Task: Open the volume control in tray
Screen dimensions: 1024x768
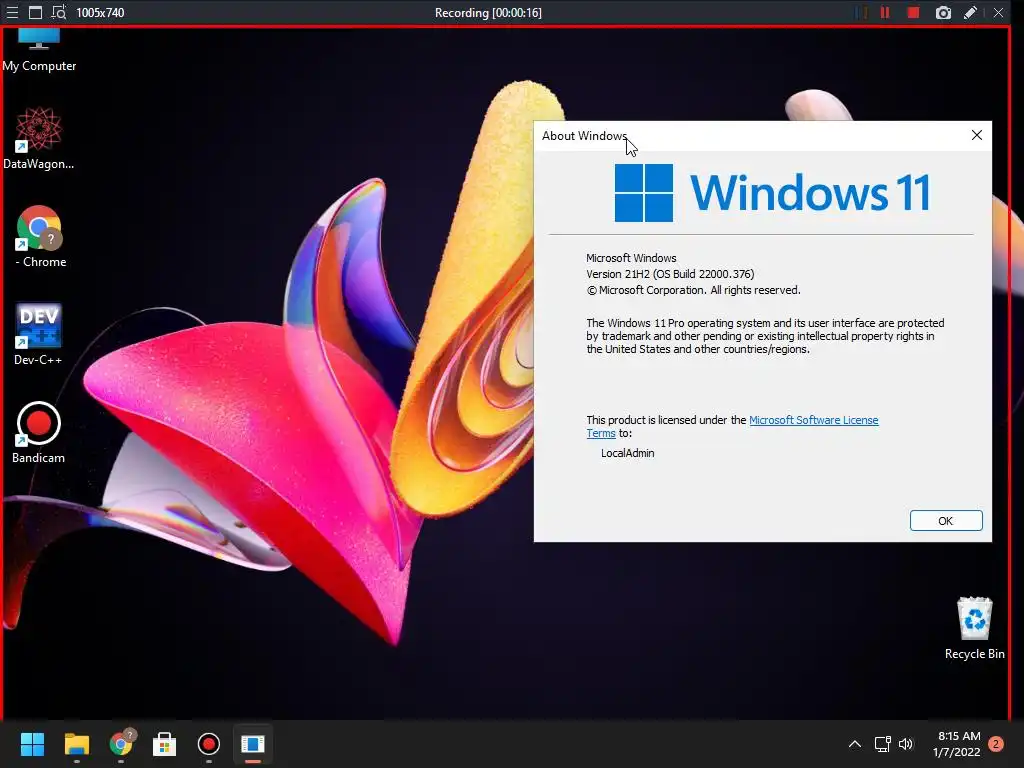Action: (x=906, y=744)
